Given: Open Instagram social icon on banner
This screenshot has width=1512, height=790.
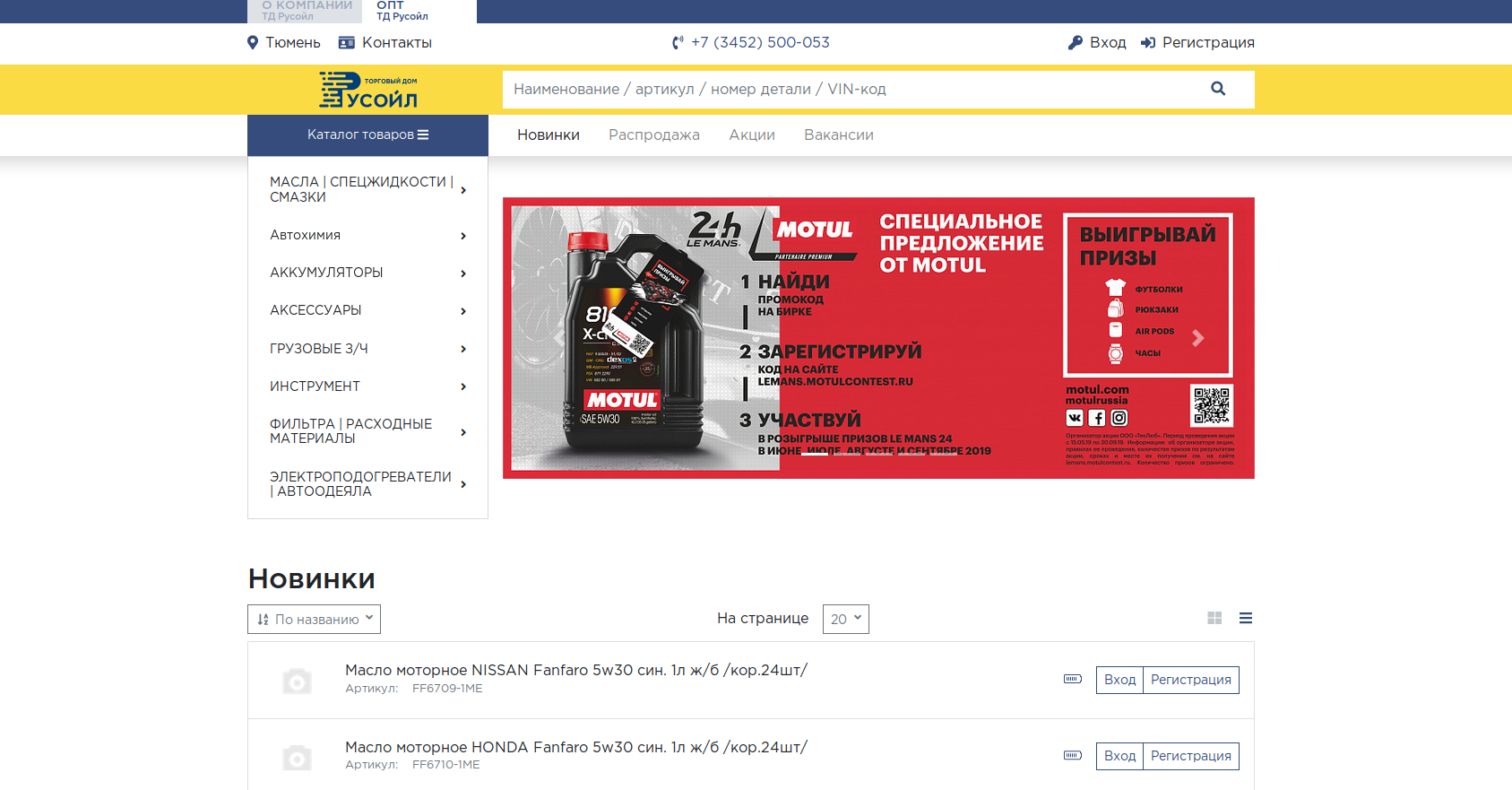Looking at the screenshot, I should (1119, 418).
